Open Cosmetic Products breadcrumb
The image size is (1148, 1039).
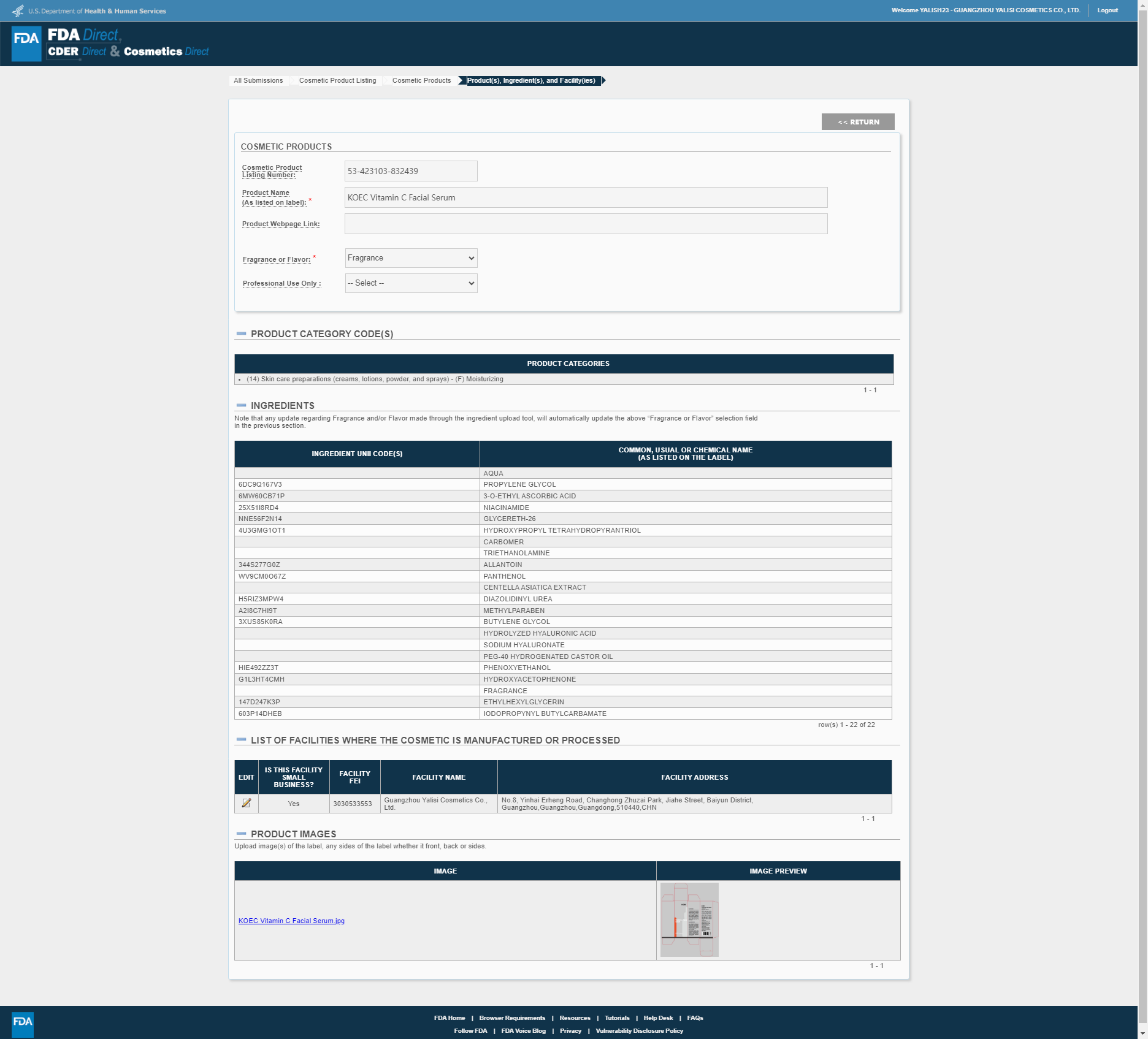coord(421,80)
